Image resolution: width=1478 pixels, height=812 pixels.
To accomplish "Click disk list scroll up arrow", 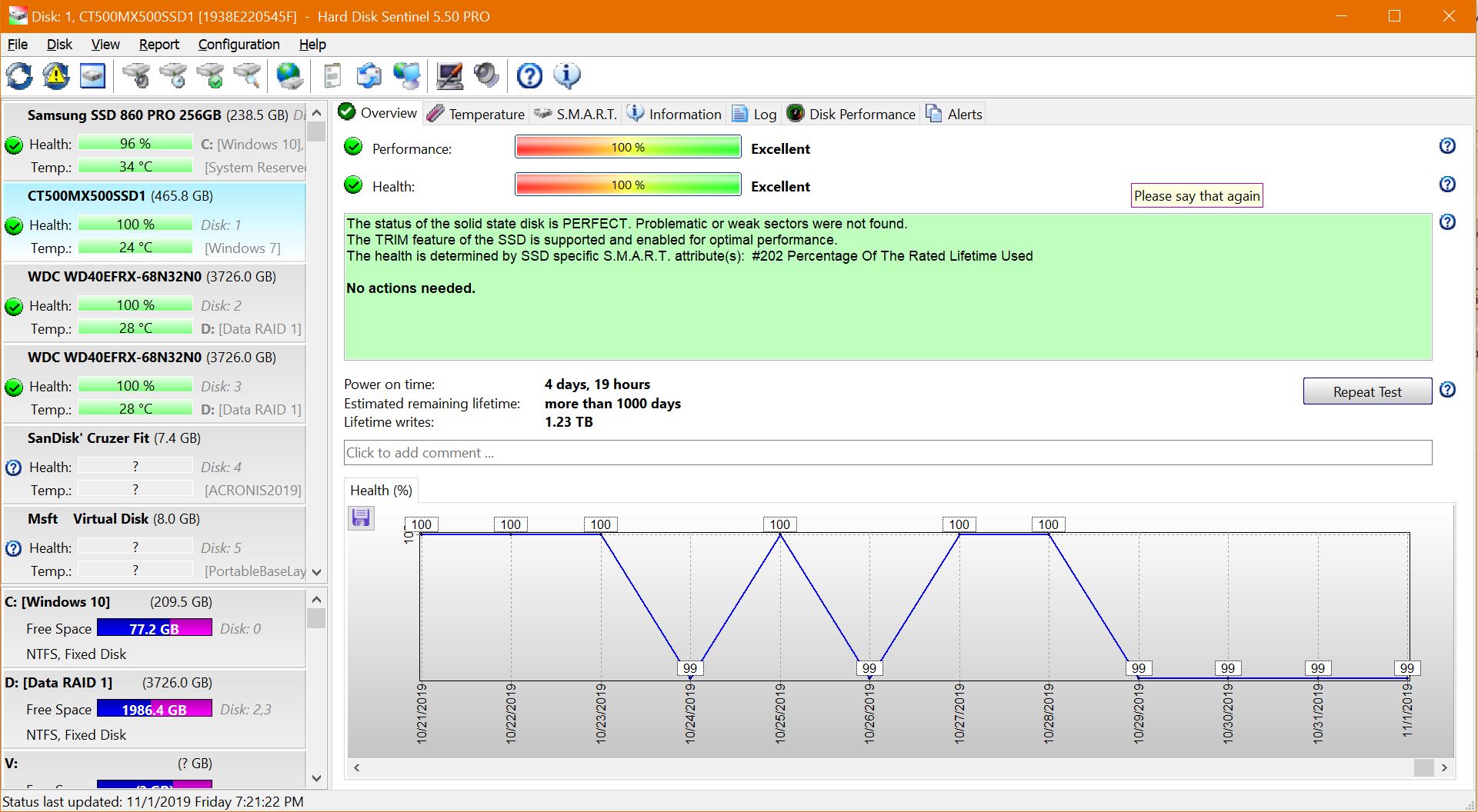I will pos(316,112).
